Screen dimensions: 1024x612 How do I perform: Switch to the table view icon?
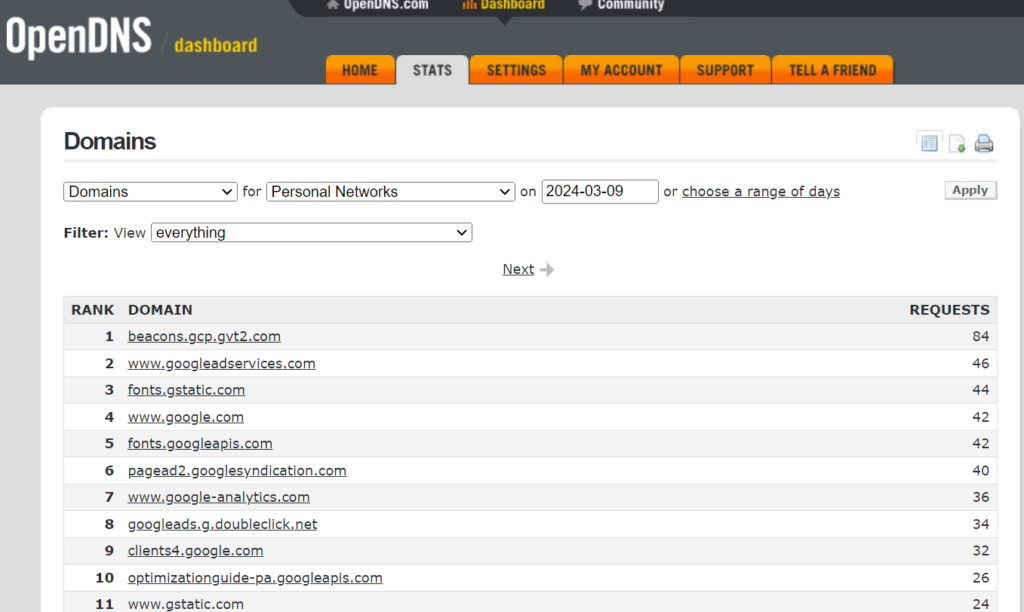tap(929, 143)
